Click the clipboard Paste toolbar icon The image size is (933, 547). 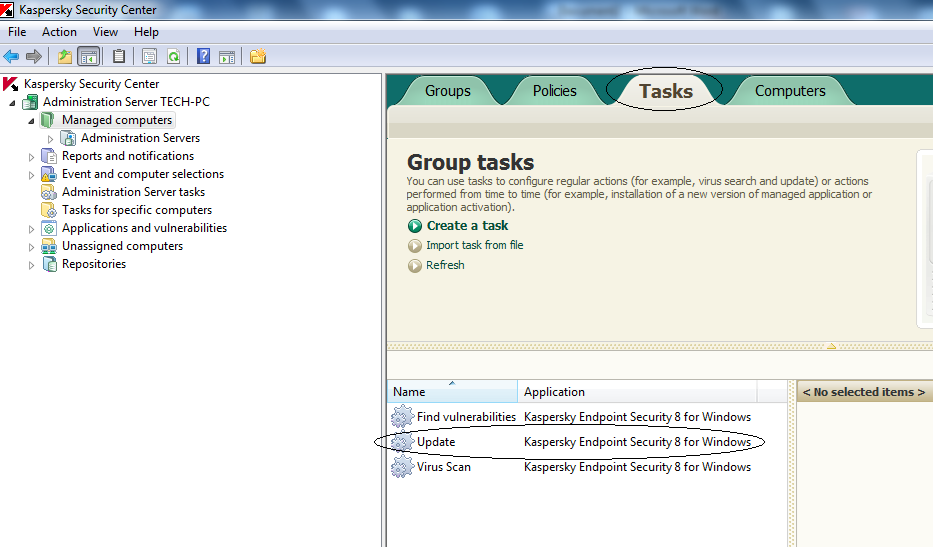click(x=119, y=56)
